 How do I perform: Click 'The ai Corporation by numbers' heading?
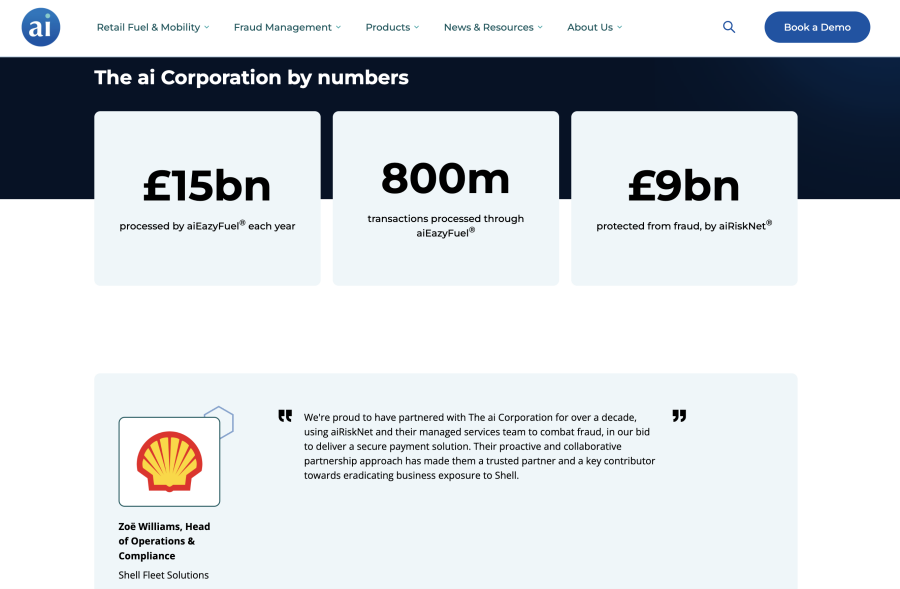click(x=251, y=78)
